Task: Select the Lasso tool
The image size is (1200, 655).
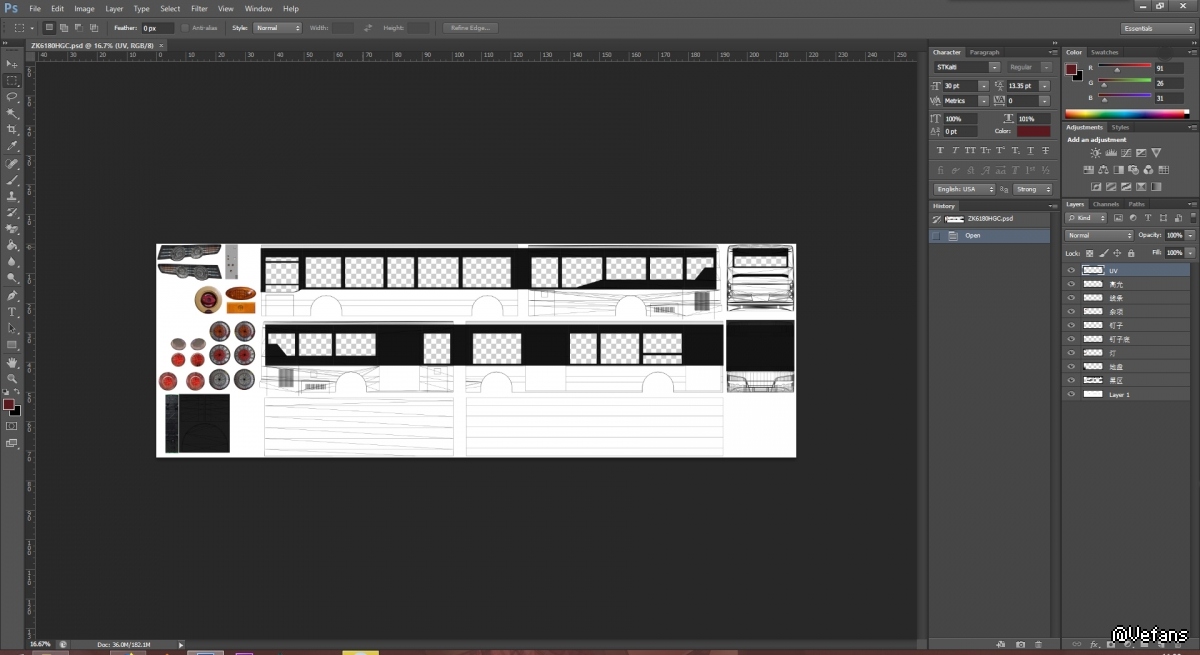Action: (12, 97)
